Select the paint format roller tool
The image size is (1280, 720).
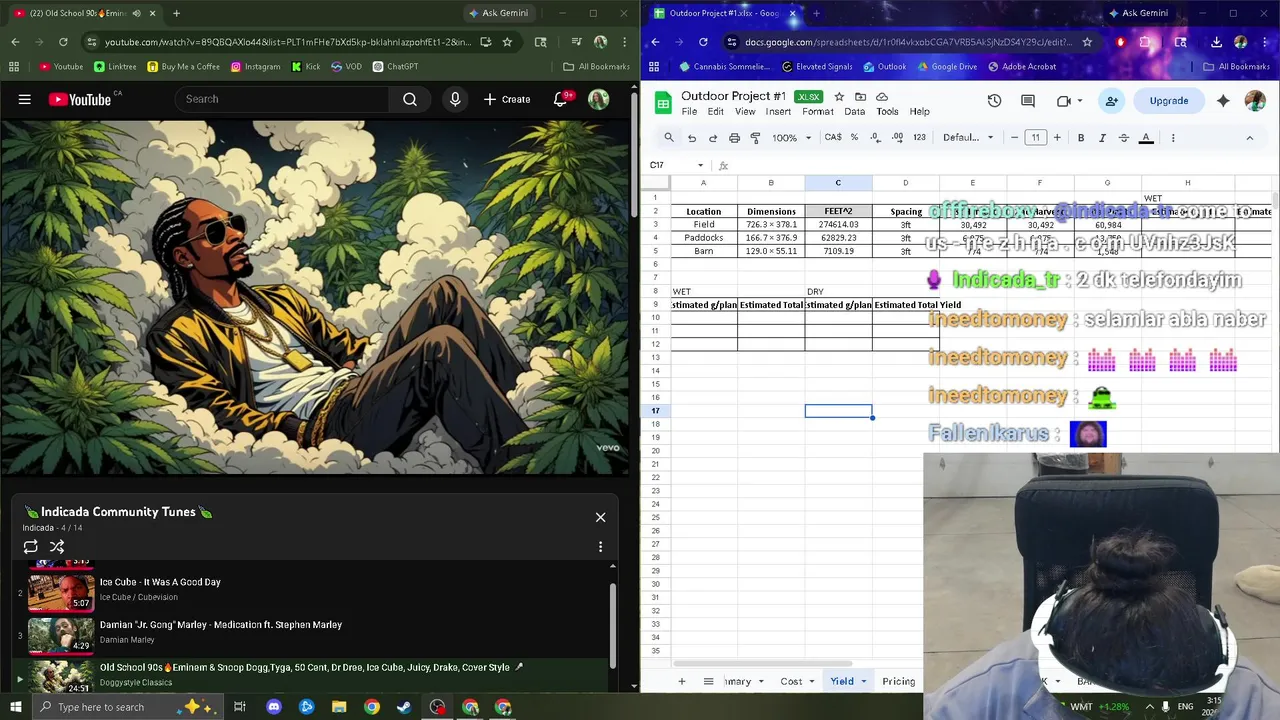755,138
